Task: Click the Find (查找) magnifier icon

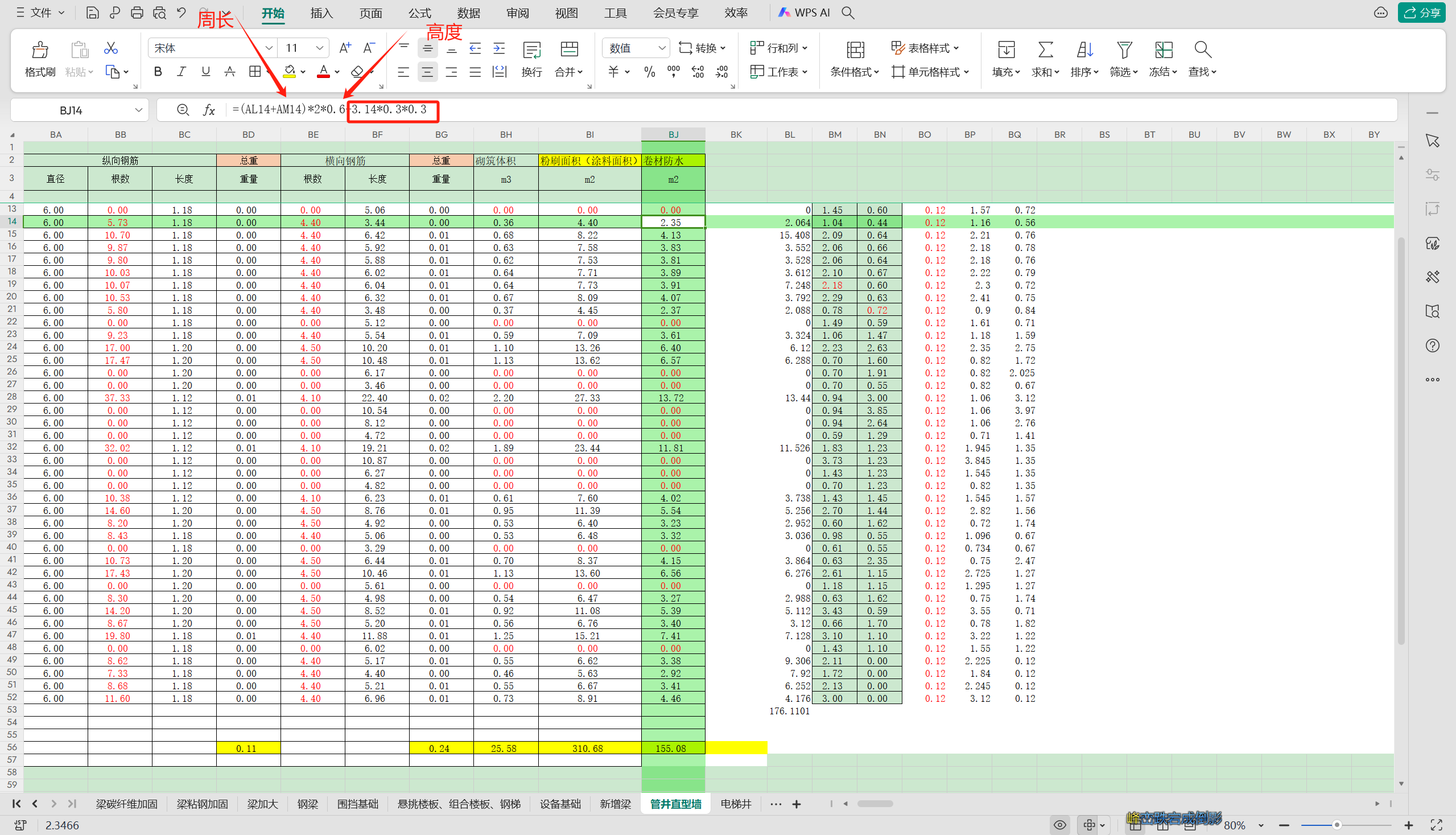Action: point(1202,51)
